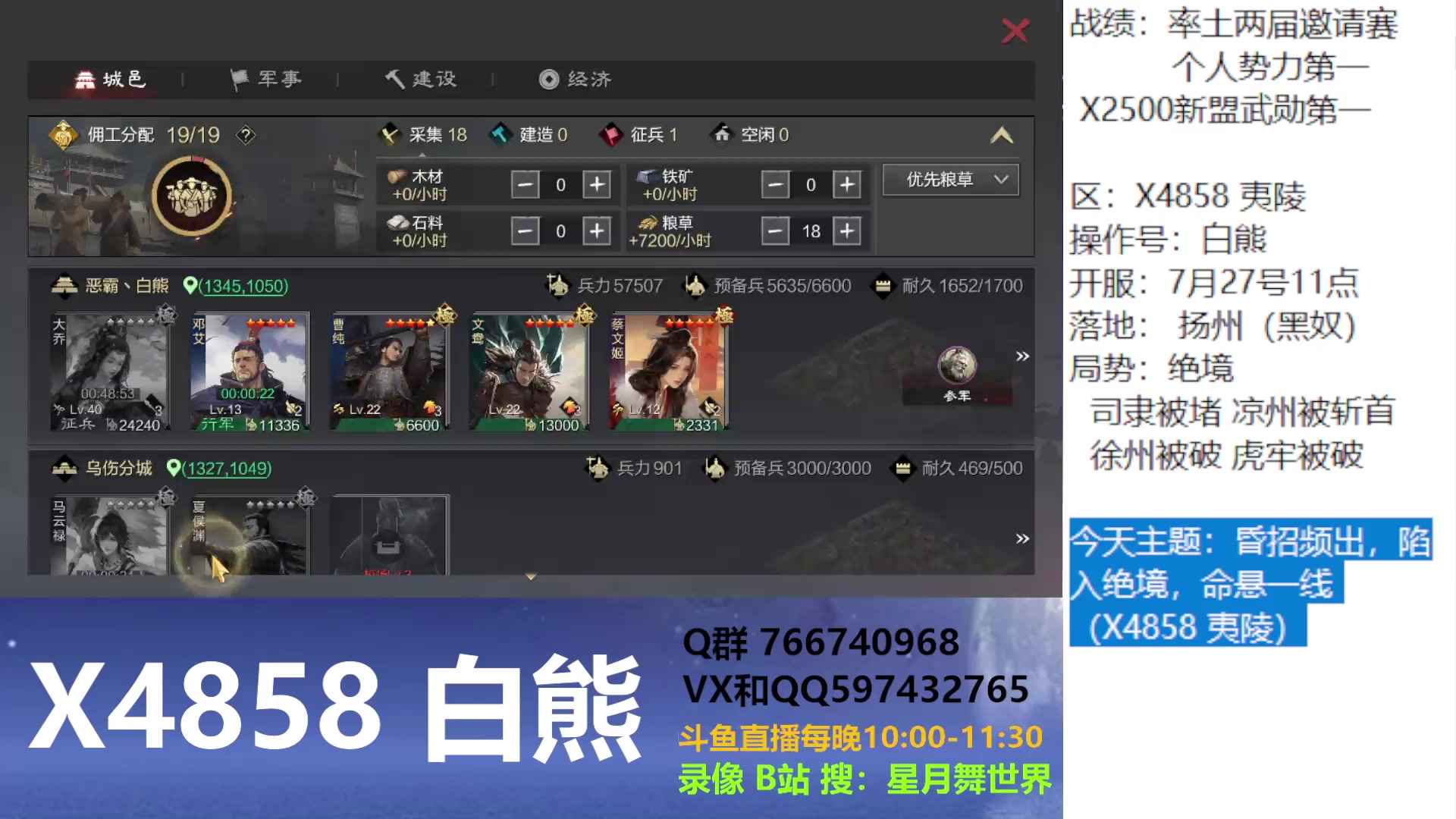Click the down arrow below city list
1456x819 pixels.
click(531, 577)
